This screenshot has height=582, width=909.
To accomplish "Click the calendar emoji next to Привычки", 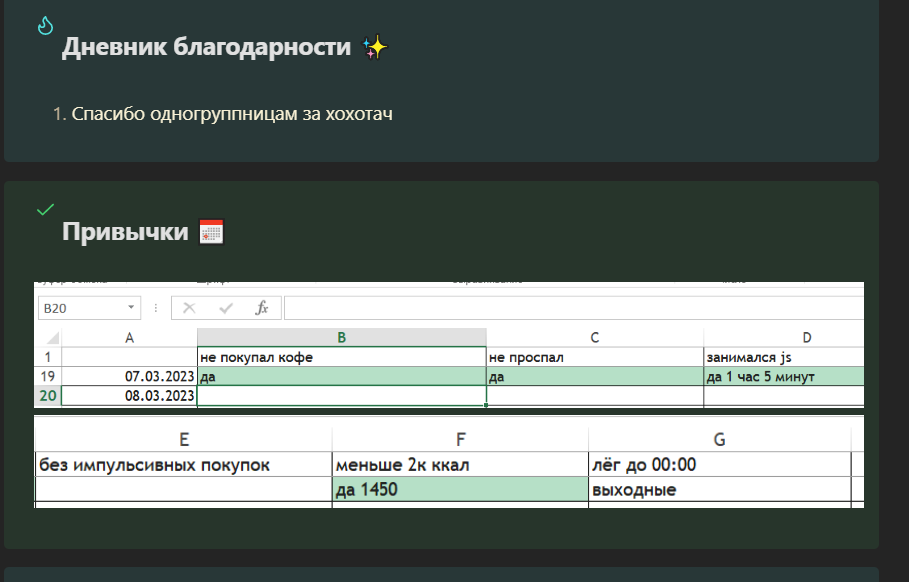I will (211, 232).
